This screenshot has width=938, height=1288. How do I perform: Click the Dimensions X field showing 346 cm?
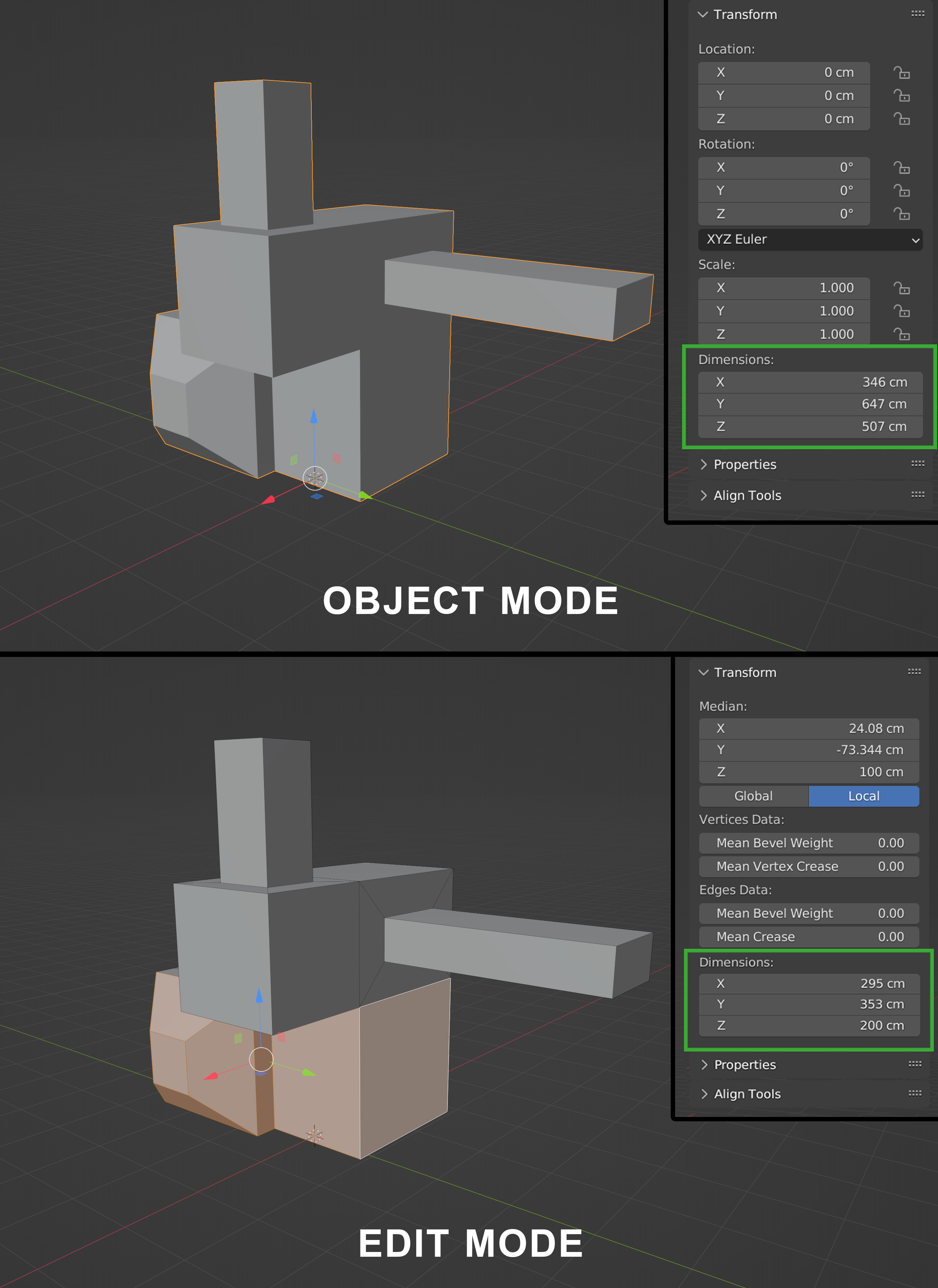click(x=810, y=382)
